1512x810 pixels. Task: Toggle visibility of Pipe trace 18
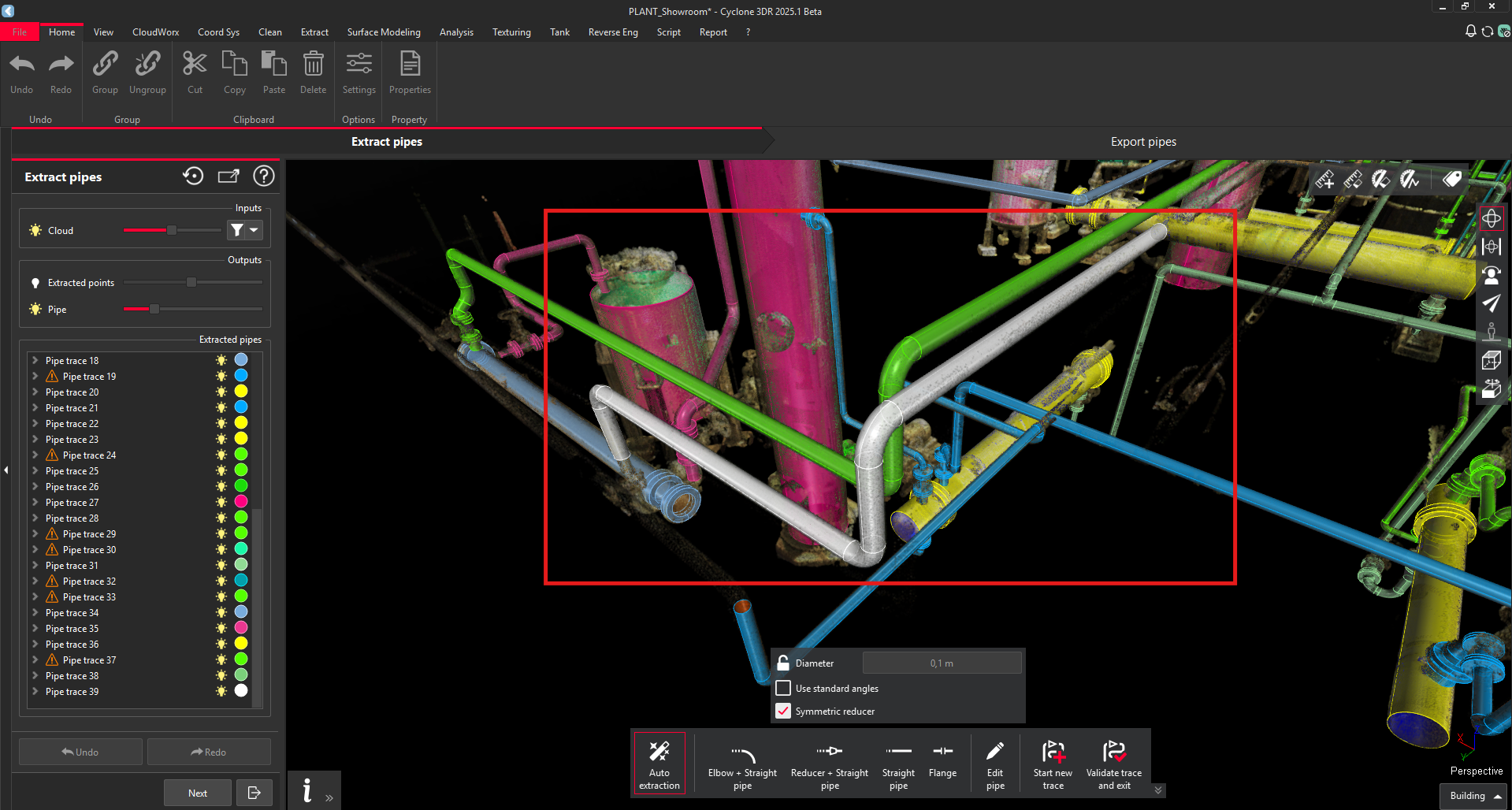[221, 360]
